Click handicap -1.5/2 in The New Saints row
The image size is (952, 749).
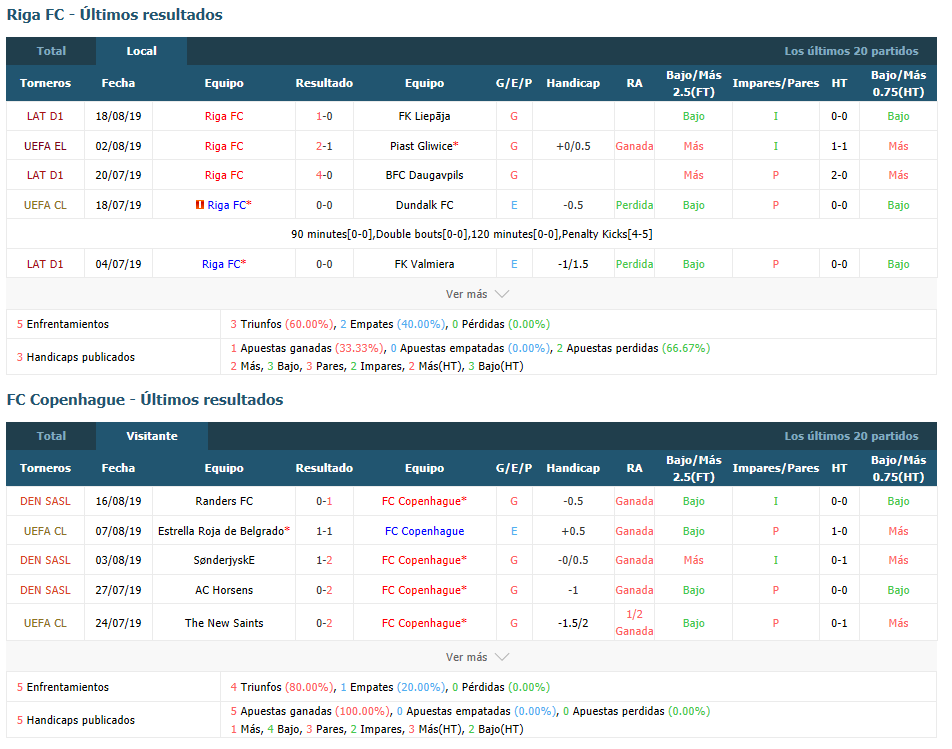point(573,623)
